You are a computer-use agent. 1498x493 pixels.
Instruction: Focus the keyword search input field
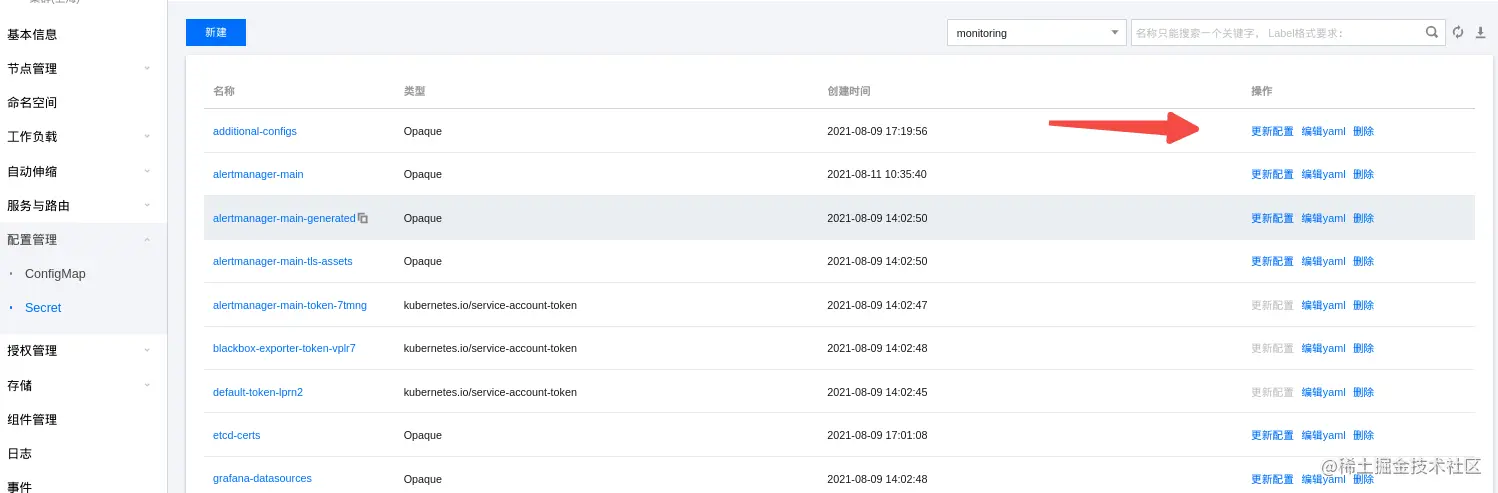coord(1278,33)
